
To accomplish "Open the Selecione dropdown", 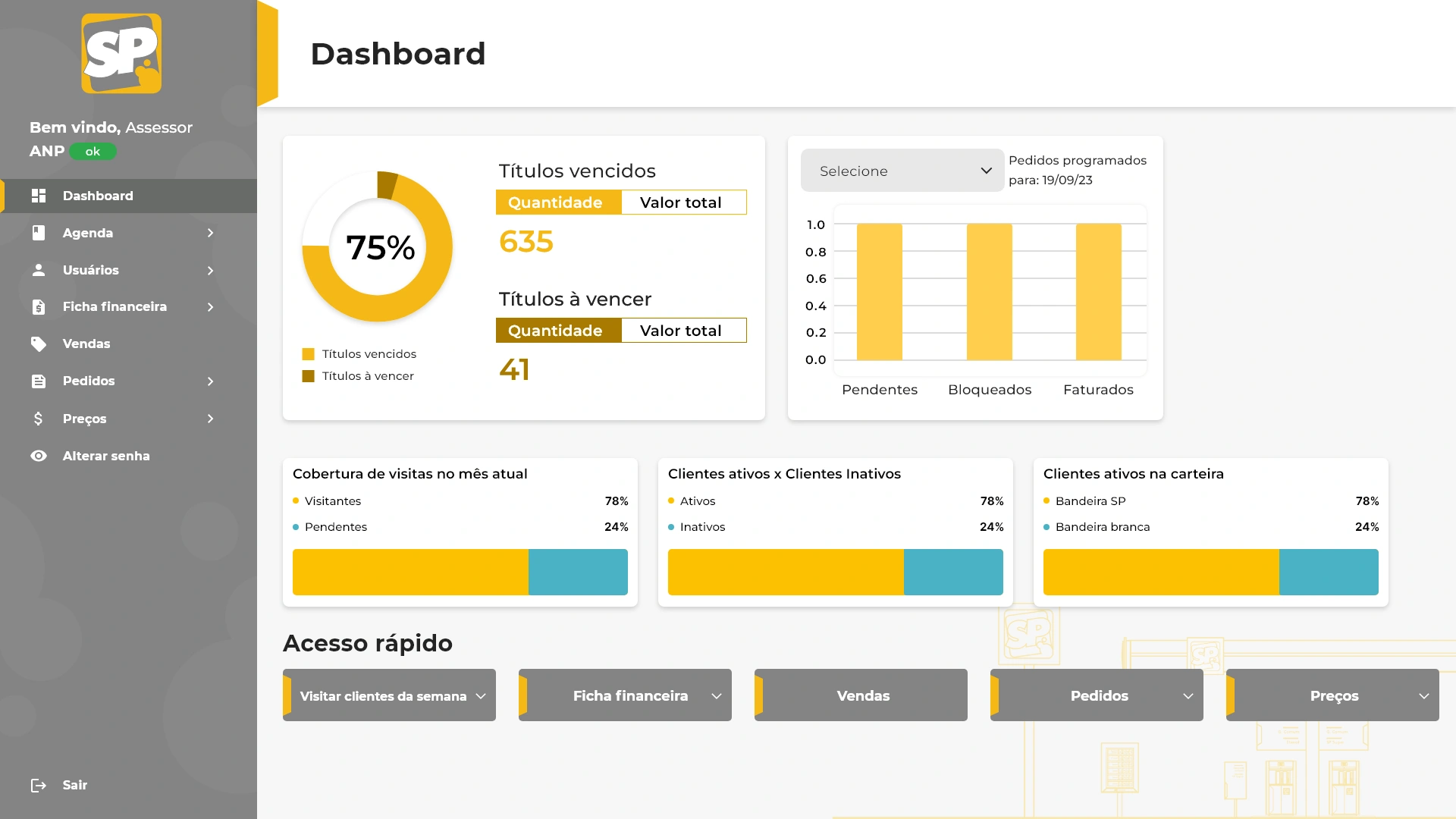I will click(x=902, y=171).
